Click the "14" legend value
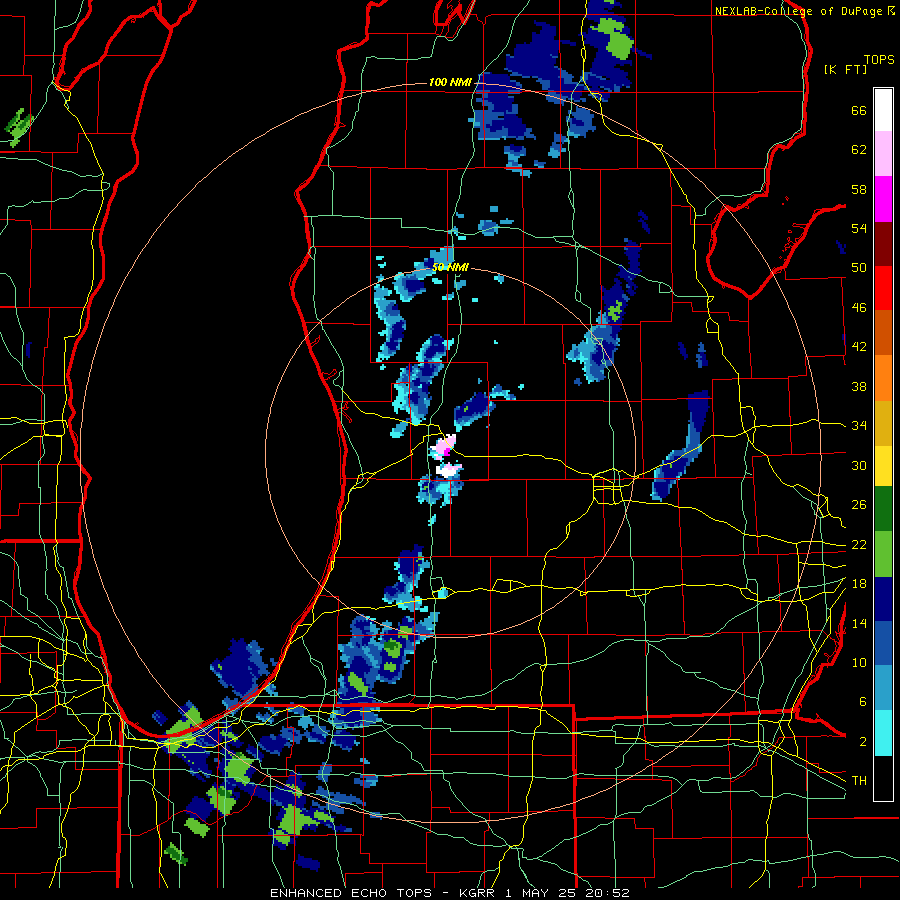 [x=859, y=623]
